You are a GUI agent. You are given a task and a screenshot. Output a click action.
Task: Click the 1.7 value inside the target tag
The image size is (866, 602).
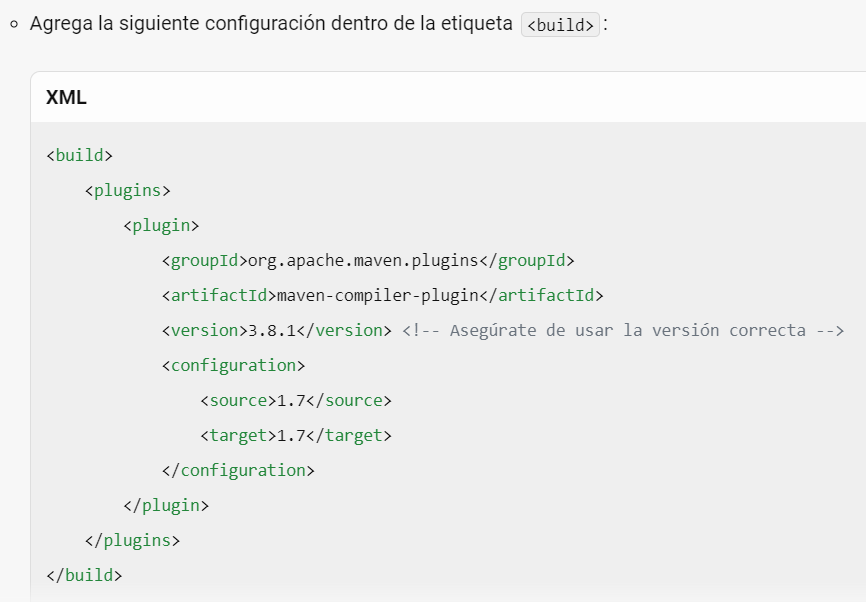coord(291,435)
